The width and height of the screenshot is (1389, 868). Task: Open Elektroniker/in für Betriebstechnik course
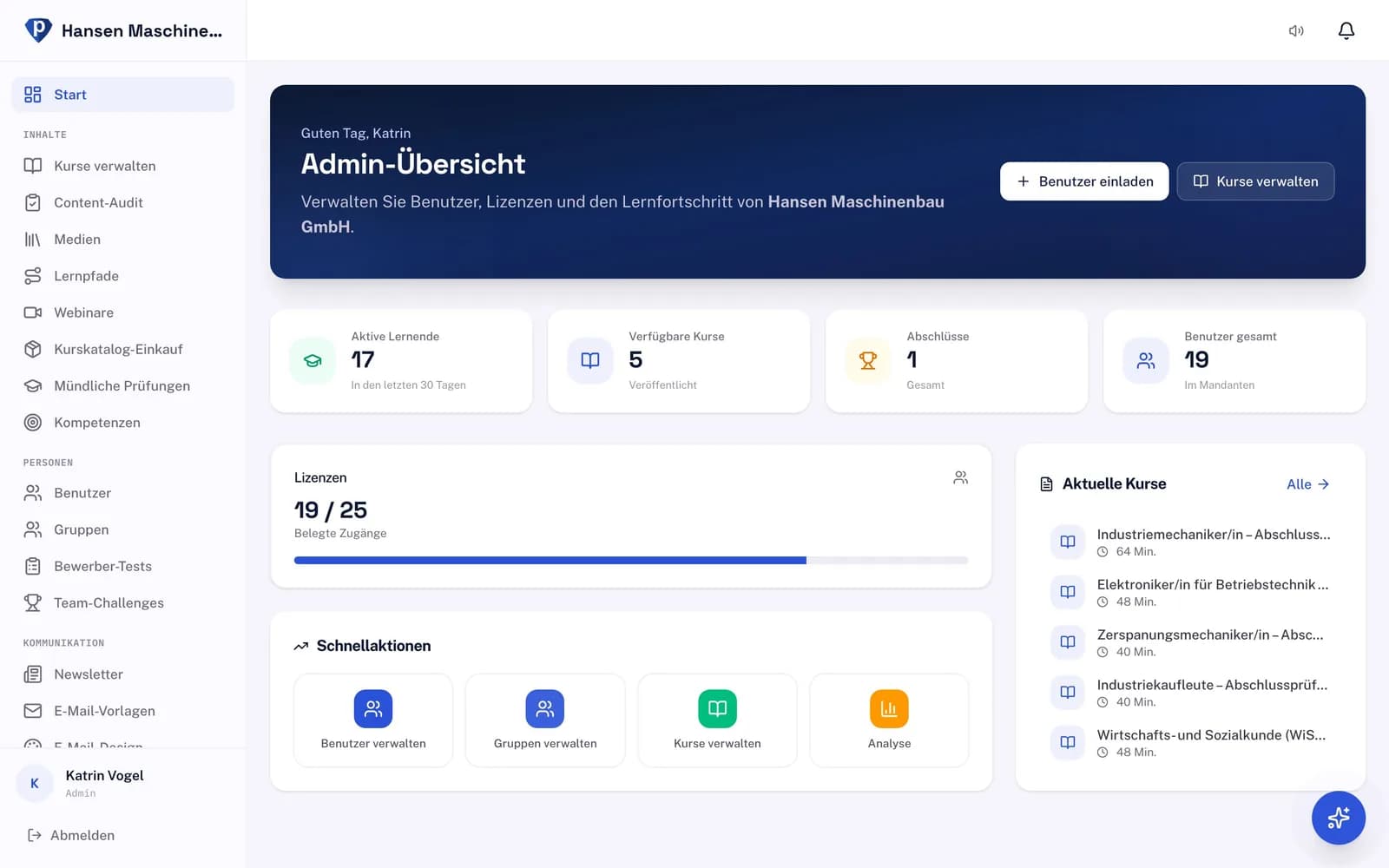(1190, 592)
